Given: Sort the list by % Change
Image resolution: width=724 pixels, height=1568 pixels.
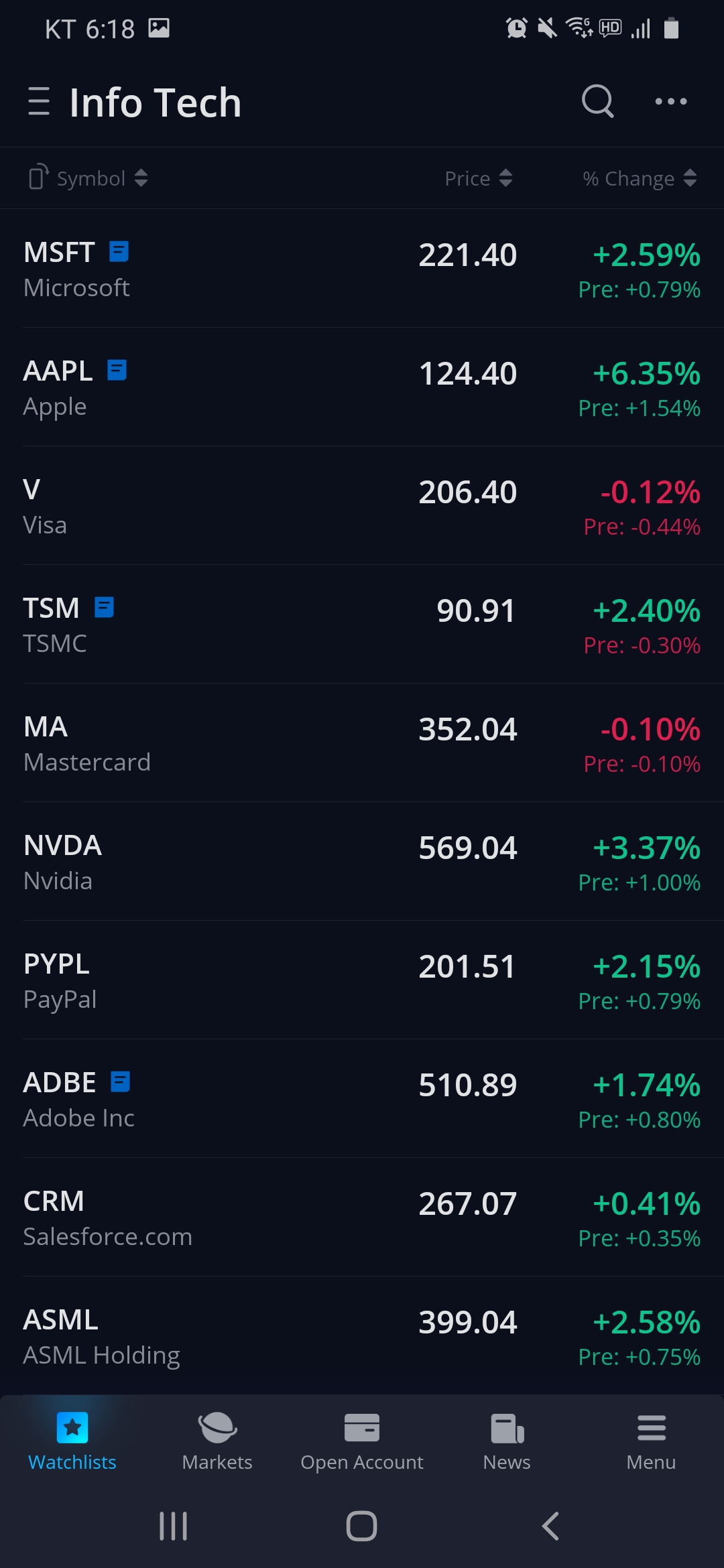Looking at the screenshot, I should pyautogui.click(x=640, y=178).
